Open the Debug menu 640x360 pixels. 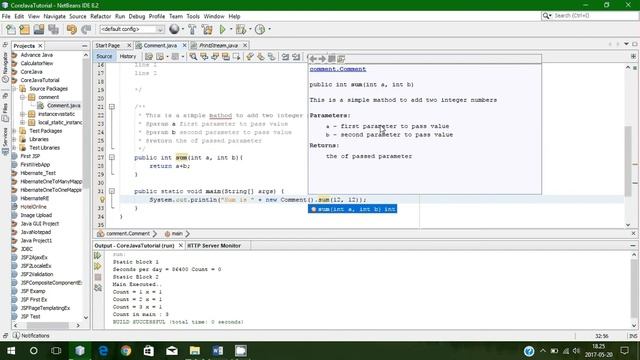point(137,16)
